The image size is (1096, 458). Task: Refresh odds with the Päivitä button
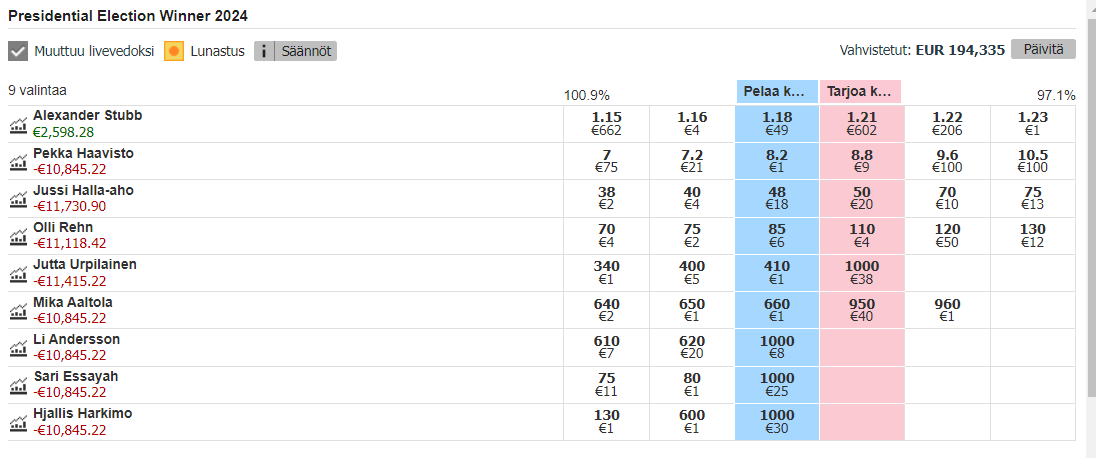(1043, 49)
